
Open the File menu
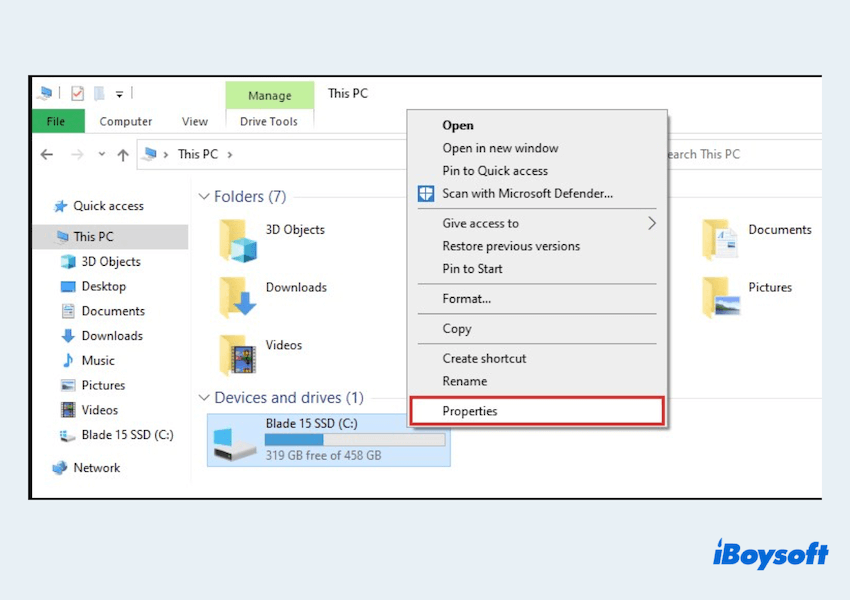click(57, 121)
